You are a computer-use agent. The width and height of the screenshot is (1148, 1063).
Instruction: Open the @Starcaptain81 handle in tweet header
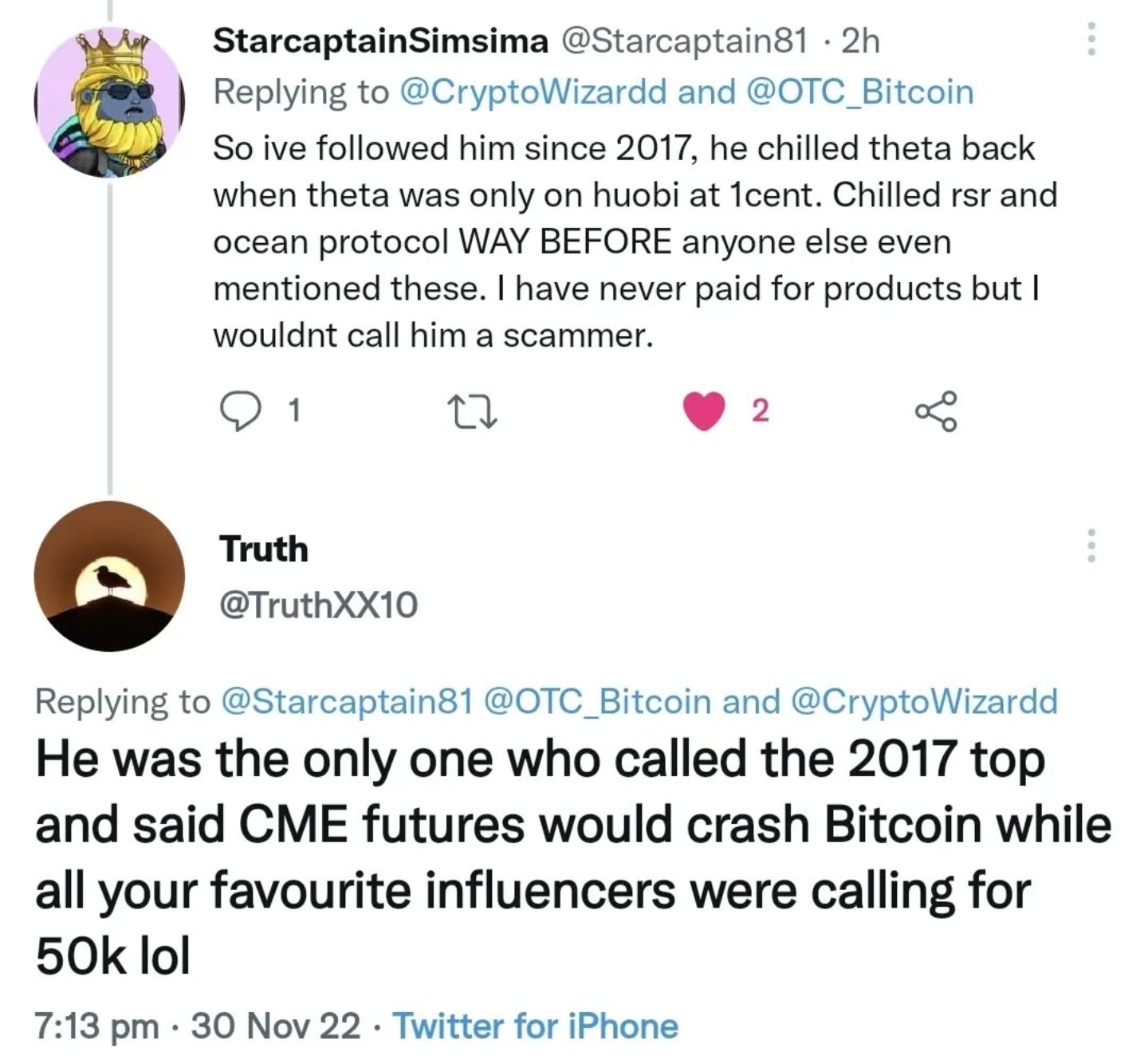[x=685, y=41]
